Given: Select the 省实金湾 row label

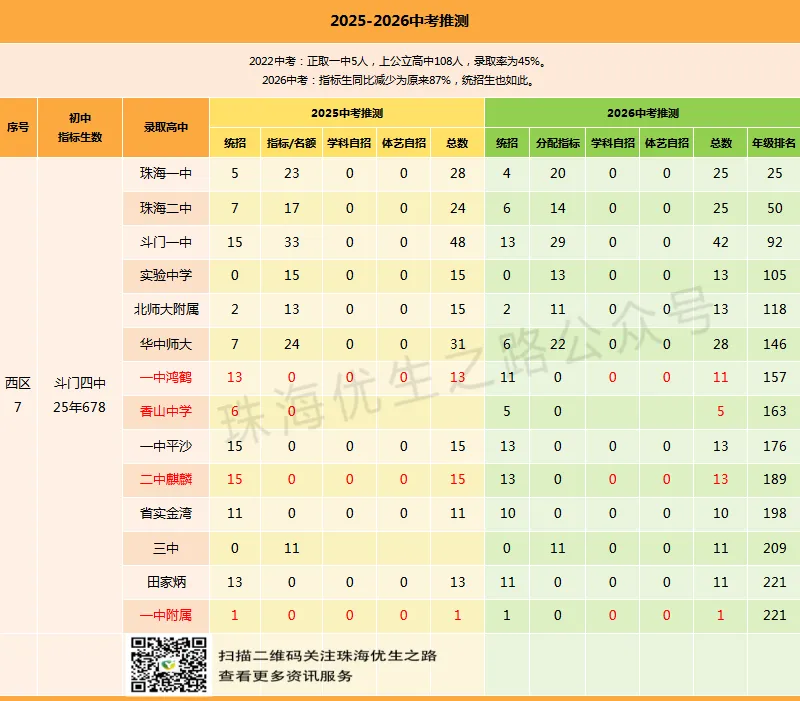Looking at the screenshot, I should 166,513.
